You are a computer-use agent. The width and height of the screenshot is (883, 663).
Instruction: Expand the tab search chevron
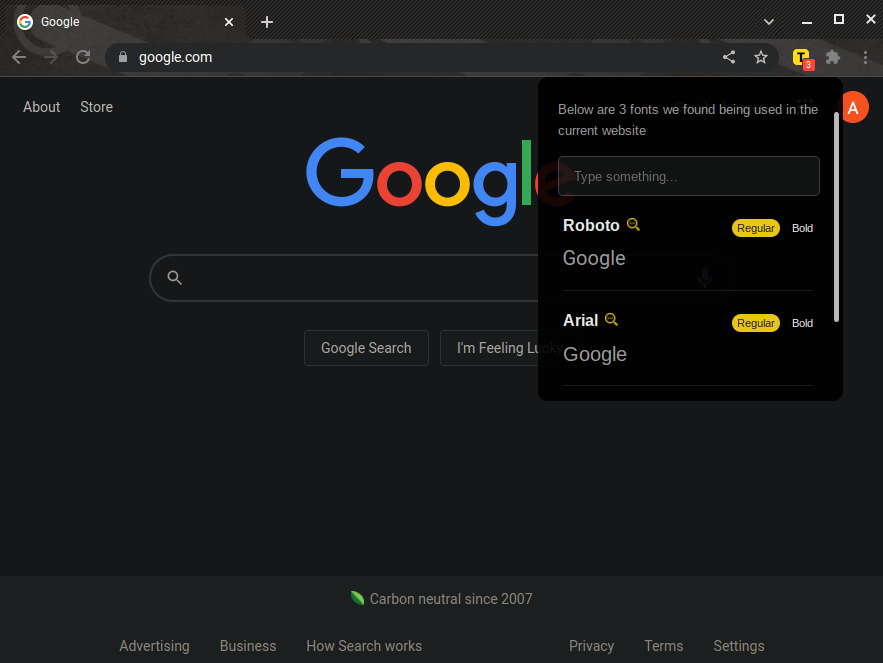click(x=769, y=22)
